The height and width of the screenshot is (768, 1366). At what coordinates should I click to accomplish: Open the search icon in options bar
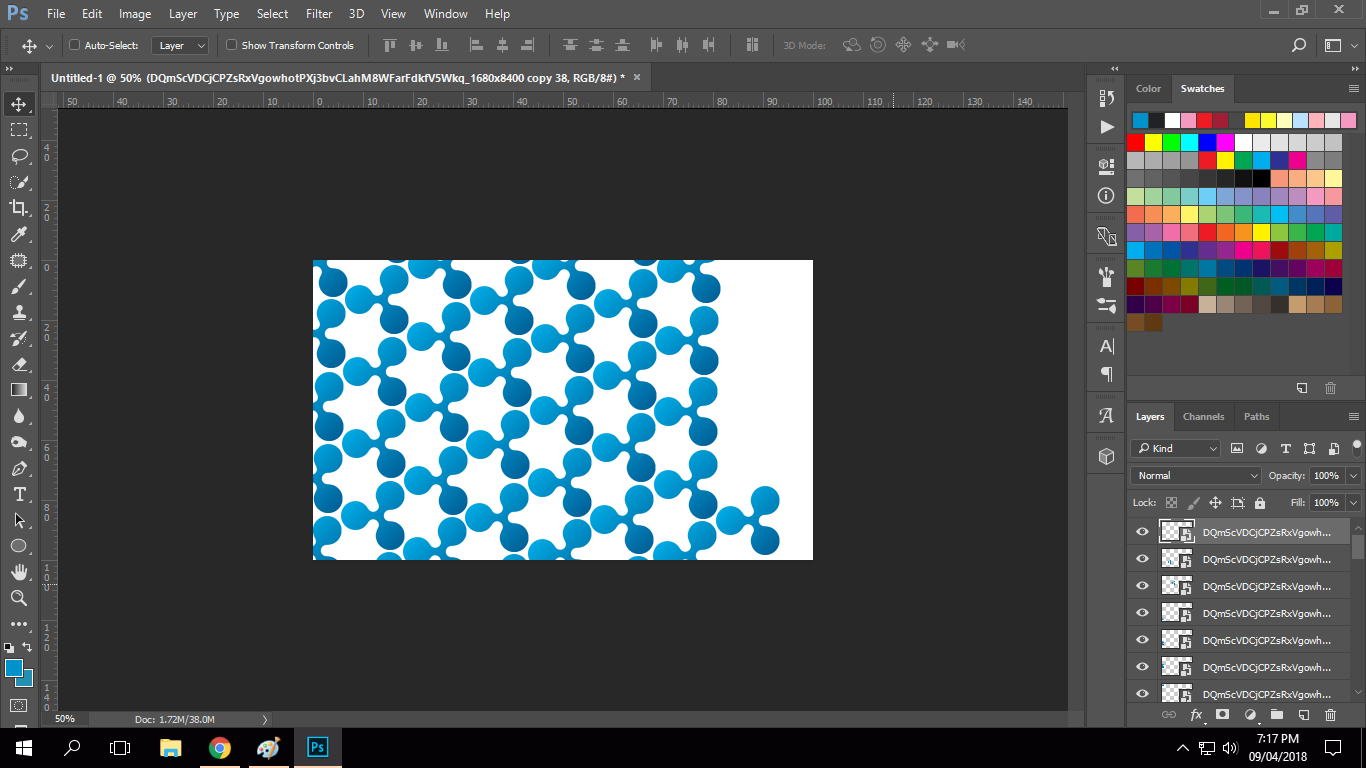pos(1299,45)
